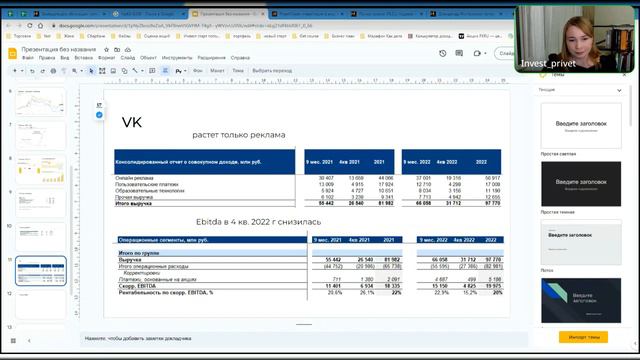Open grid view at bottom left
The image size is (640, 360).
(x=13, y=340)
